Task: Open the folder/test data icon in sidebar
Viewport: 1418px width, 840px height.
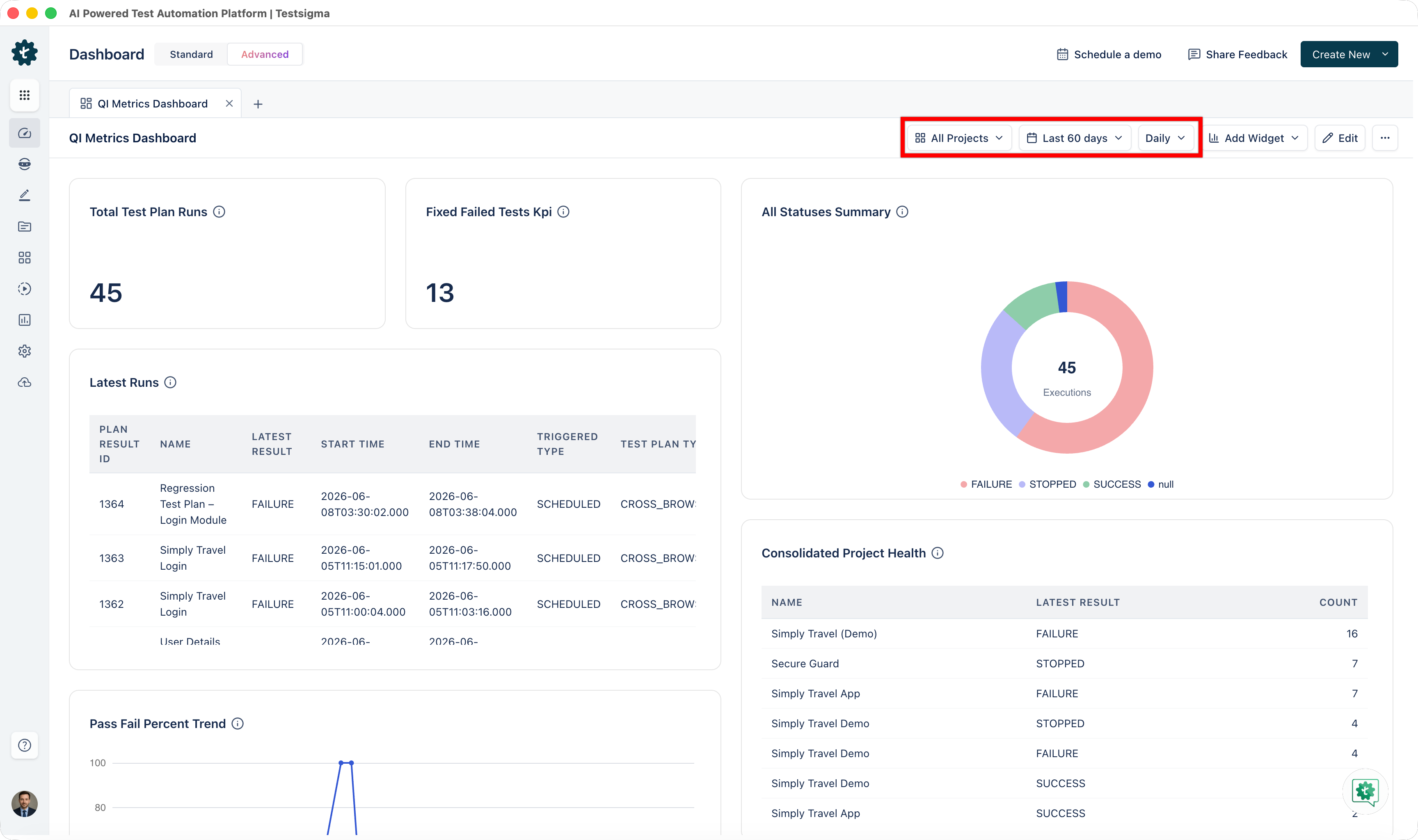Action: click(x=24, y=226)
